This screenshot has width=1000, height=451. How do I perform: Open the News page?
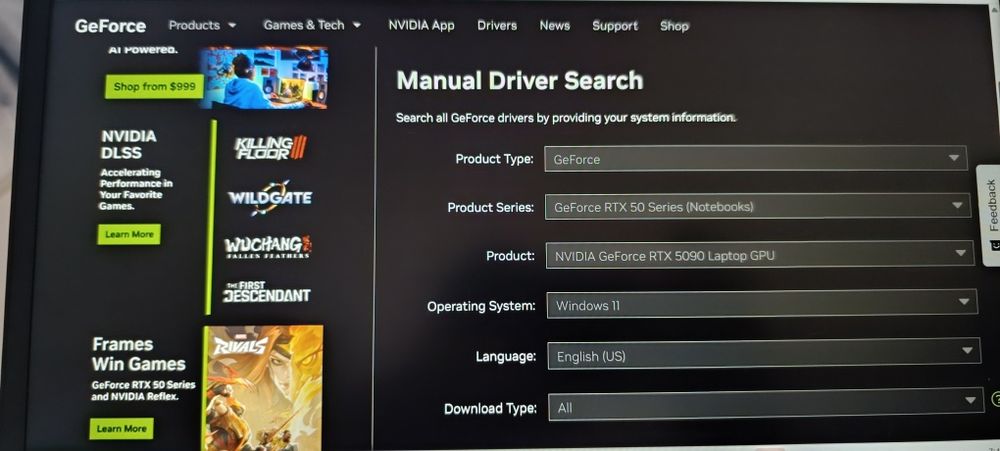click(554, 26)
